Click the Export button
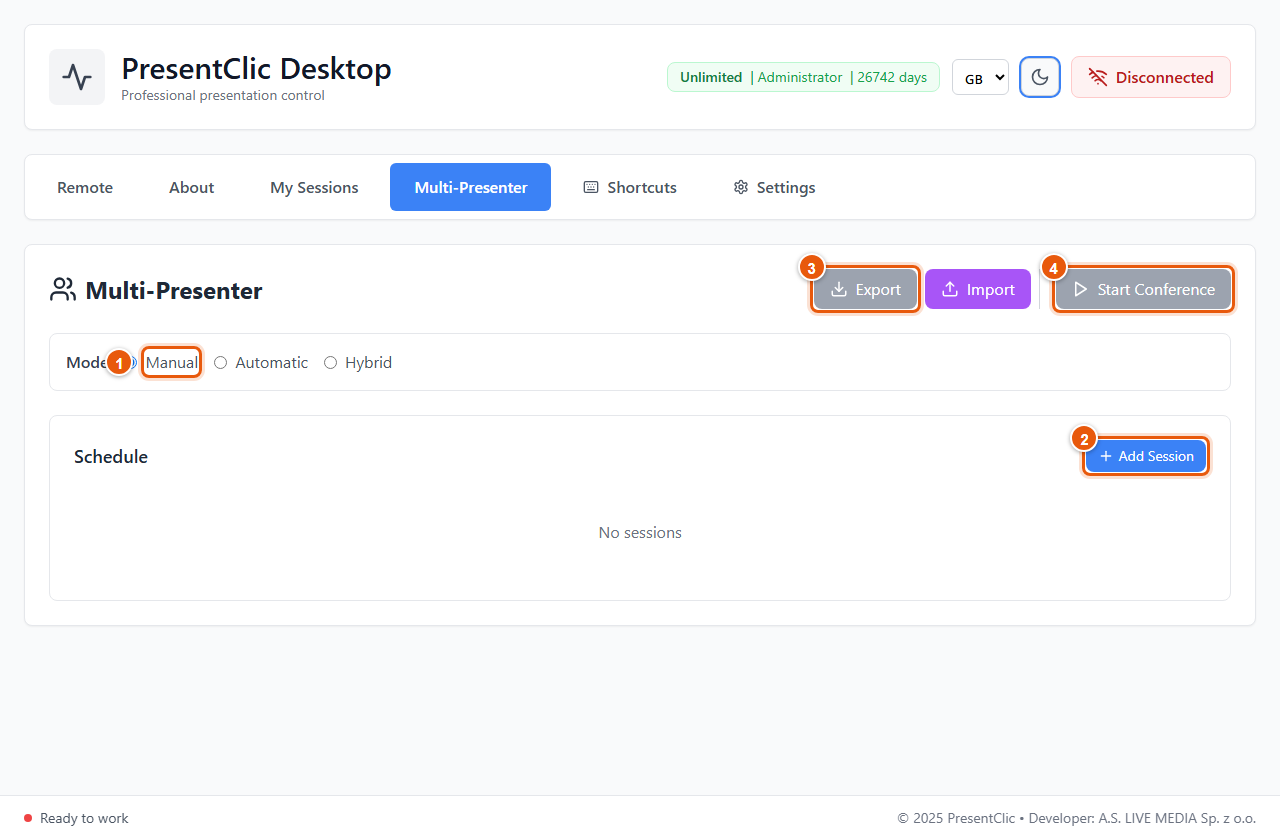 tap(865, 289)
